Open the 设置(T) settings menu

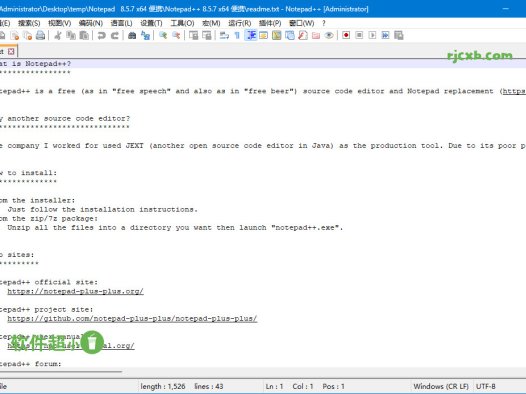pyautogui.click(x=151, y=23)
